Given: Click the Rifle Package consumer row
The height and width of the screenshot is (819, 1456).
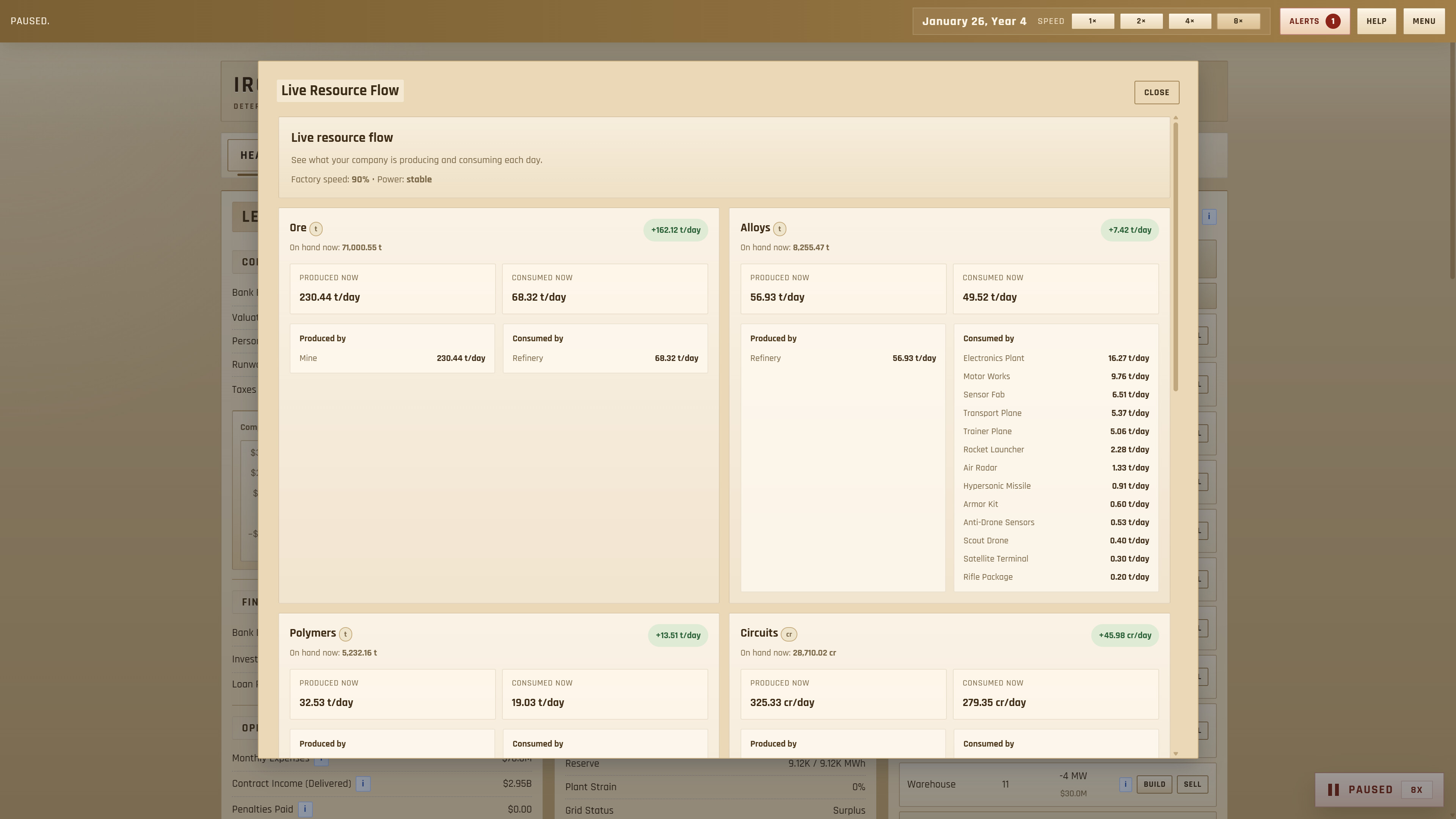Looking at the screenshot, I should pyautogui.click(x=1056, y=577).
